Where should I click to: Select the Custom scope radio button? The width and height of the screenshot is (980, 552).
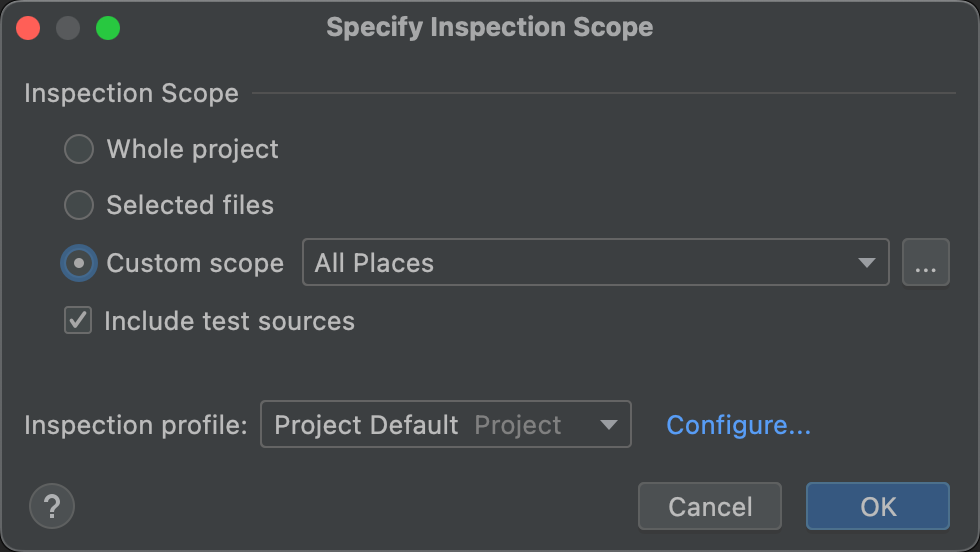(78, 263)
